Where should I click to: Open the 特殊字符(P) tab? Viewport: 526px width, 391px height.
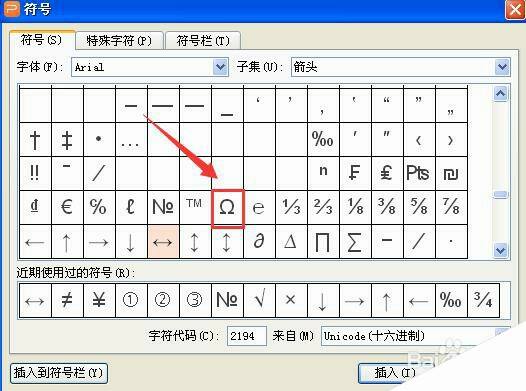click(119, 41)
